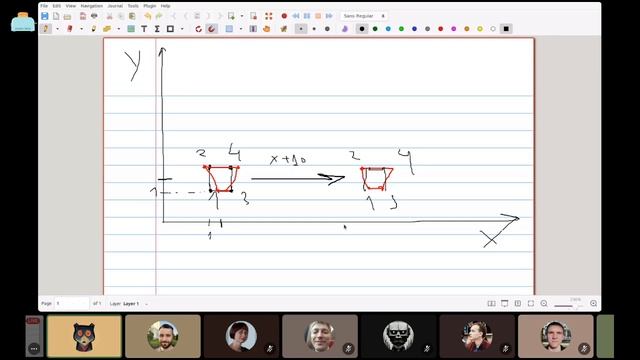Image resolution: width=640 pixels, height=360 pixels.
Task: Select the light blue color swatch
Action: 388,29
